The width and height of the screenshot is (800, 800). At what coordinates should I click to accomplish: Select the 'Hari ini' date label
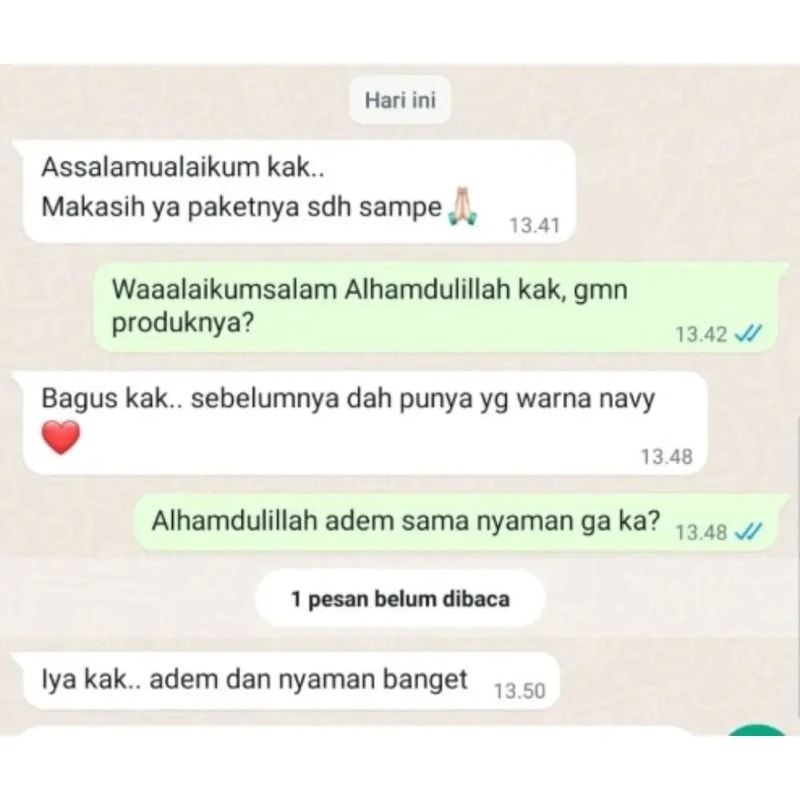(400, 100)
